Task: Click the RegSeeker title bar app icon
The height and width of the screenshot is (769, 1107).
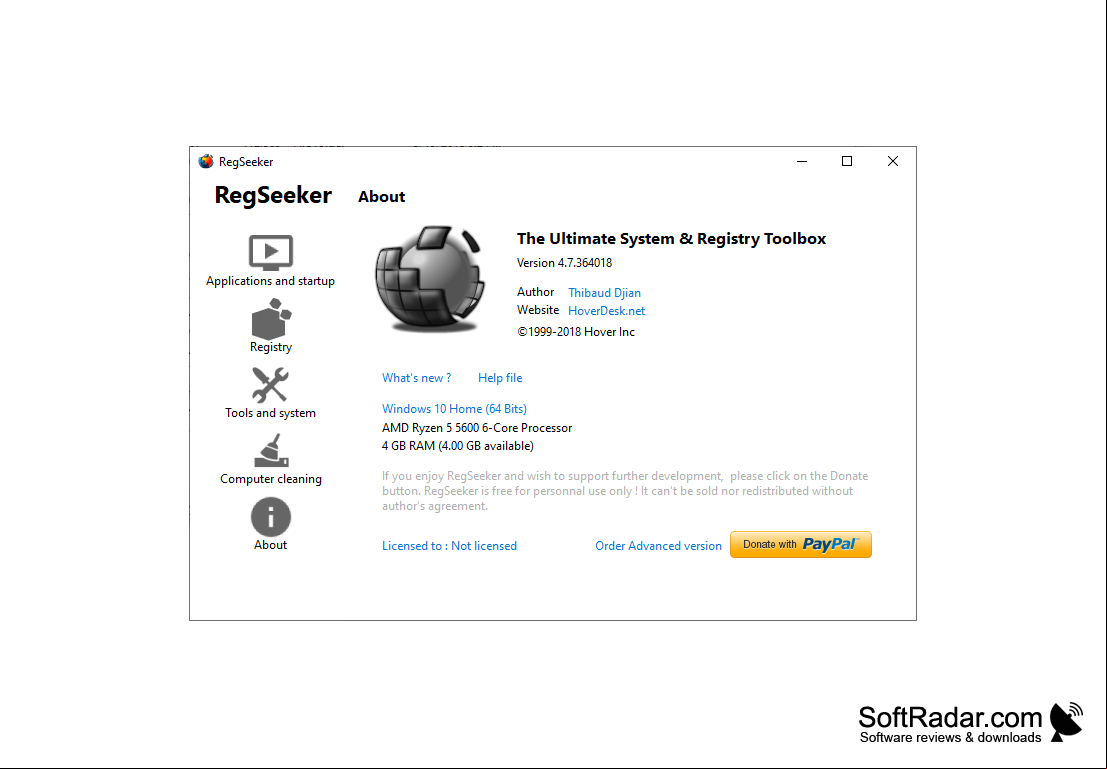Action: pos(206,162)
